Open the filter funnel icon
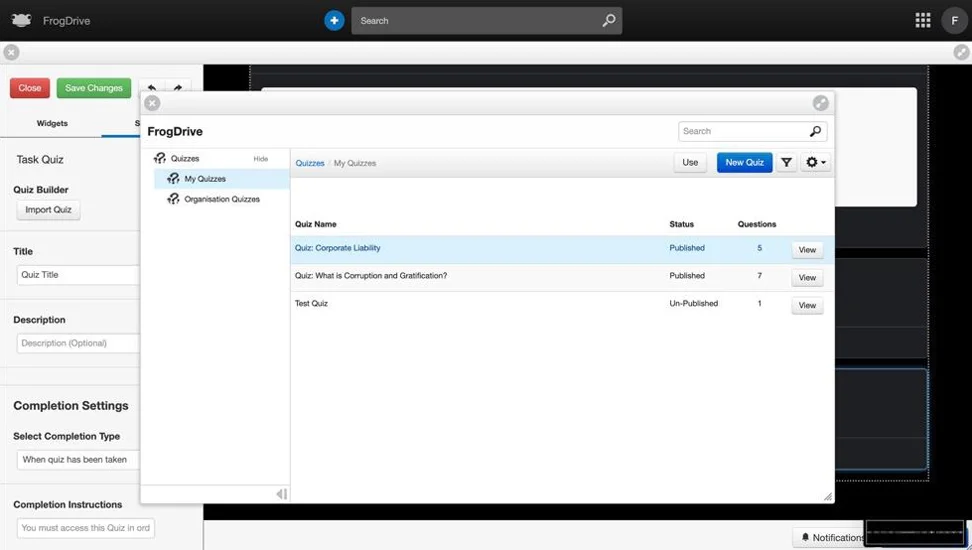972x550 pixels. coord(786,162)
